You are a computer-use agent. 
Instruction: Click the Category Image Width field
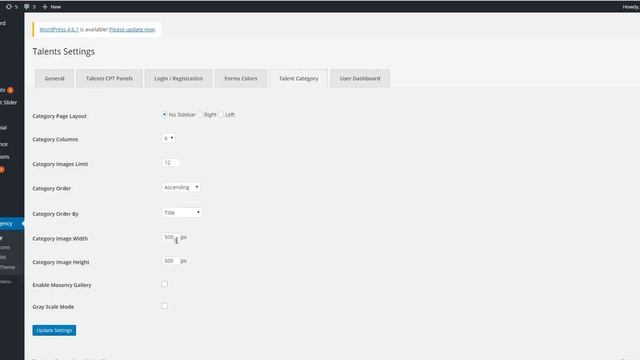pos(171,237)
